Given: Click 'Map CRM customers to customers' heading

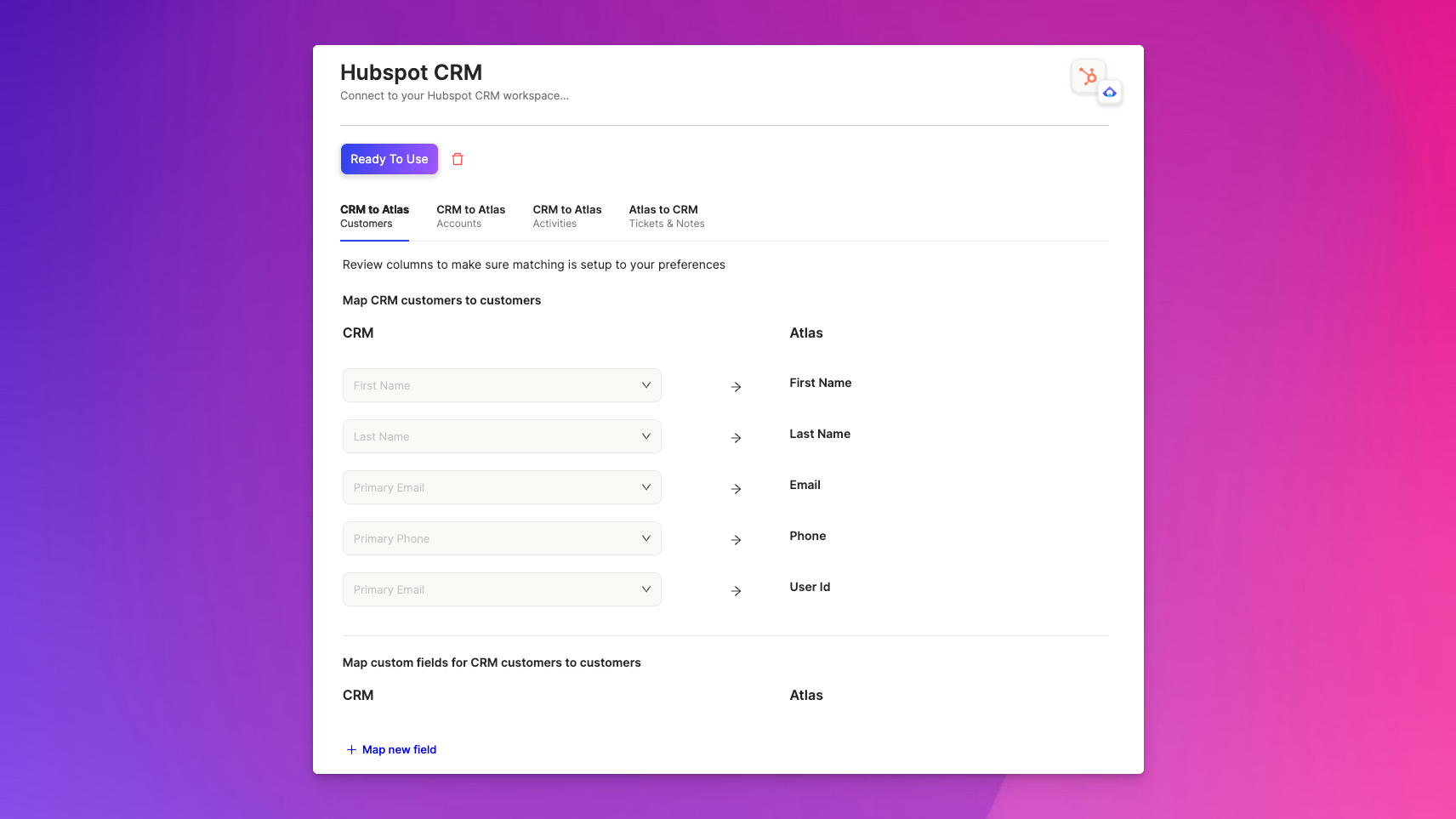Looking at the screenshot, I should click(x=441, y=300).
